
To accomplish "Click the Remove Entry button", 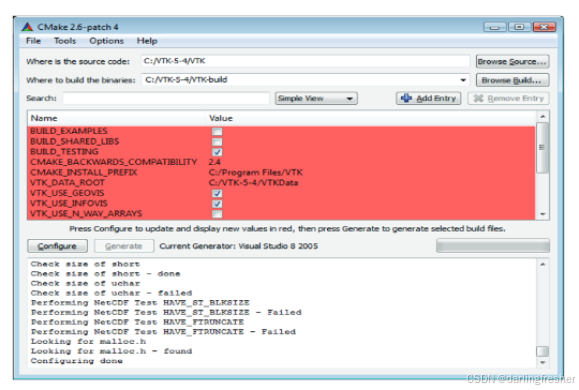I will click(508, 98).
